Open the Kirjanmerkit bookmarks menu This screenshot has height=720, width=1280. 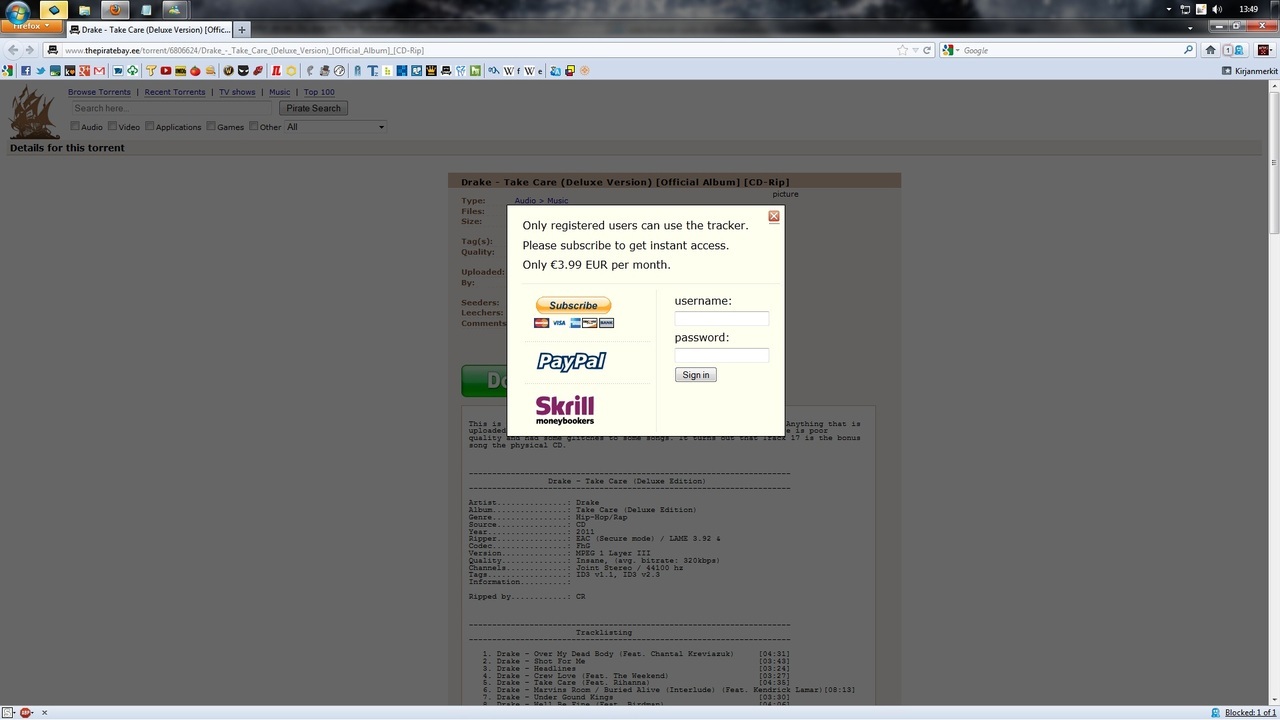point(1251,71)
